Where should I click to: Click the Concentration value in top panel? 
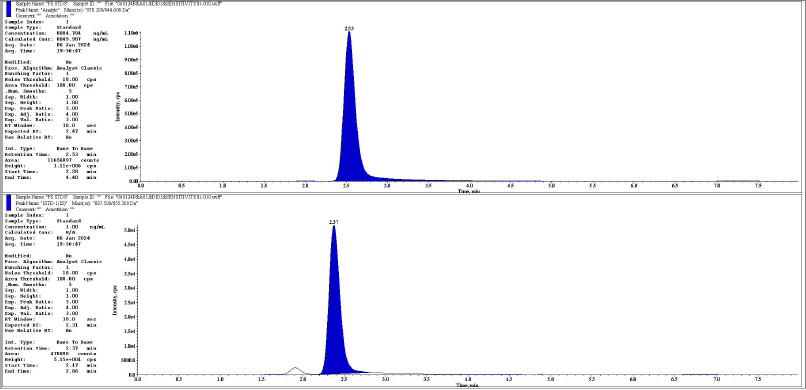click(x=68, y=33)
